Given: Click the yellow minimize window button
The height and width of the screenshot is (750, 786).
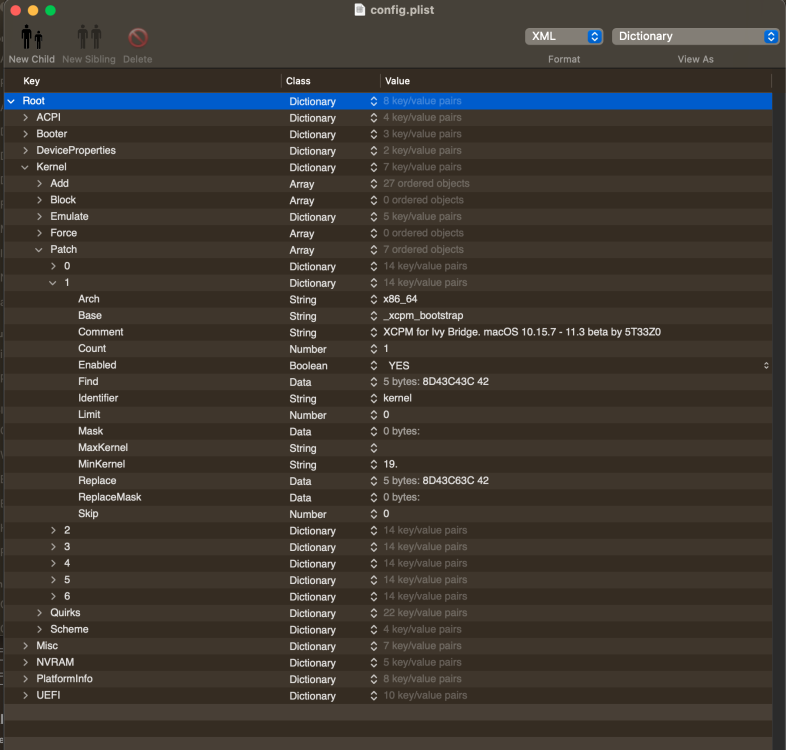Looking at the screenshot, I should pyautogui.click(x=33, y=10).
